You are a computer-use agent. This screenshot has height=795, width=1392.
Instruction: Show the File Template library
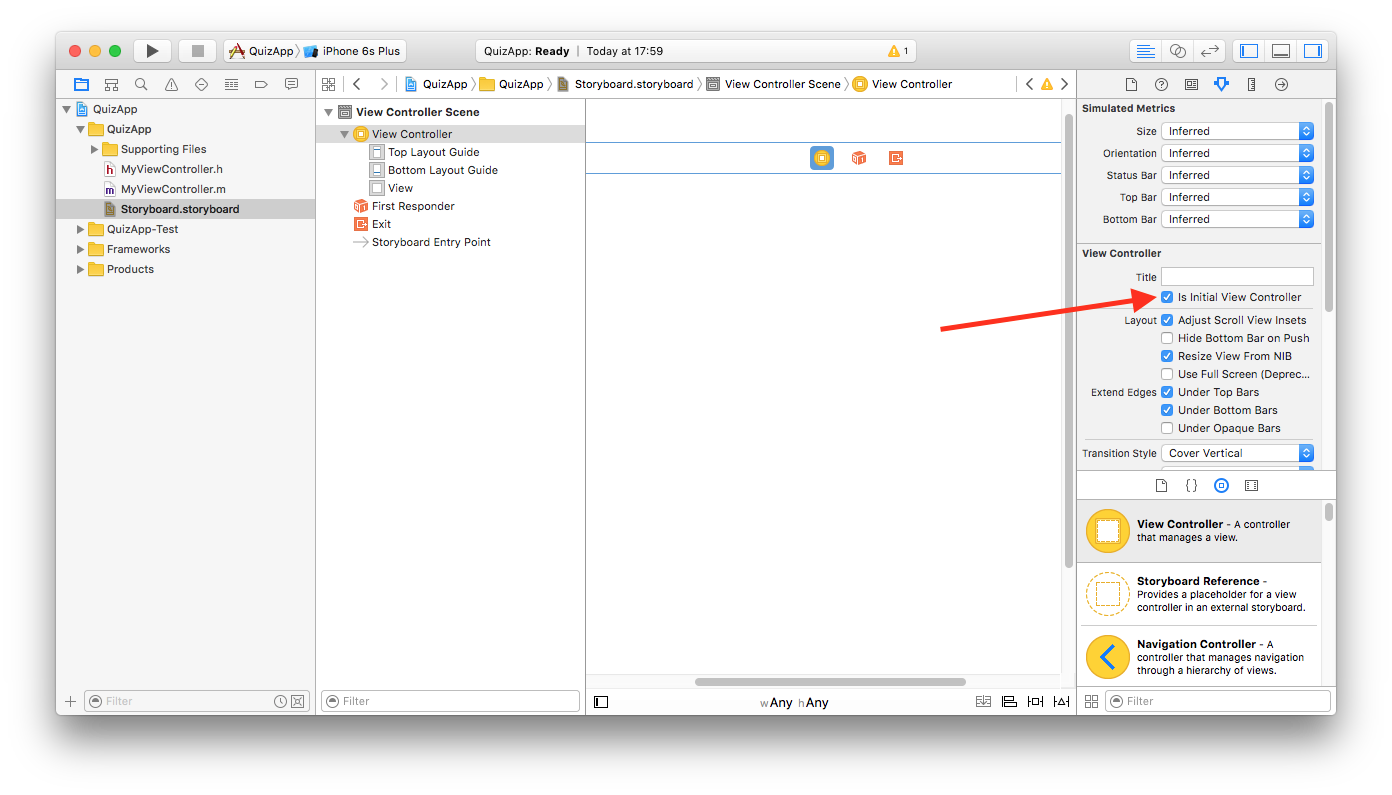pyautogui.click(x=1161, y=485)
